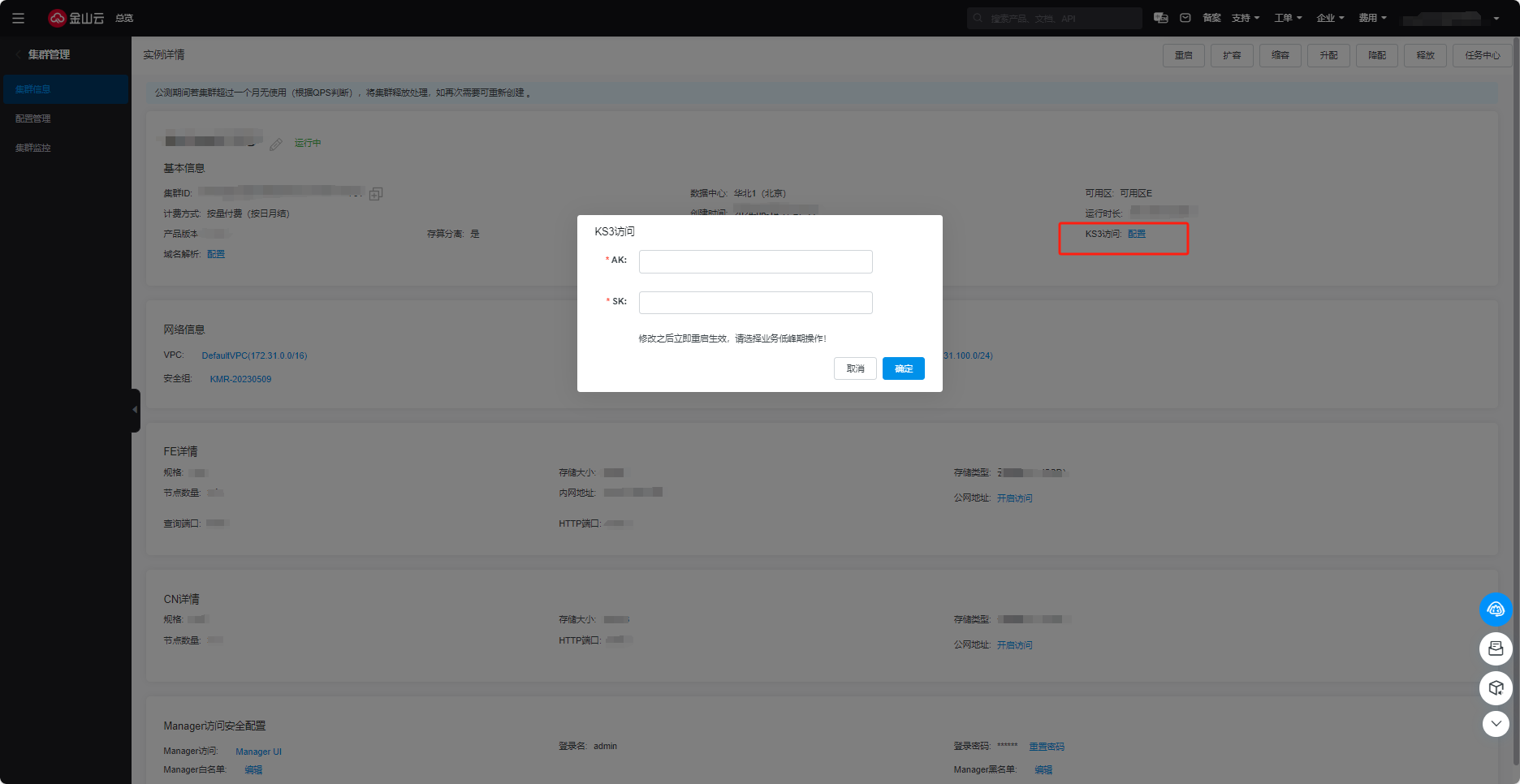Click the language switch icon in header
This screenshot has height=784, width=1520.
(1161, 18)
